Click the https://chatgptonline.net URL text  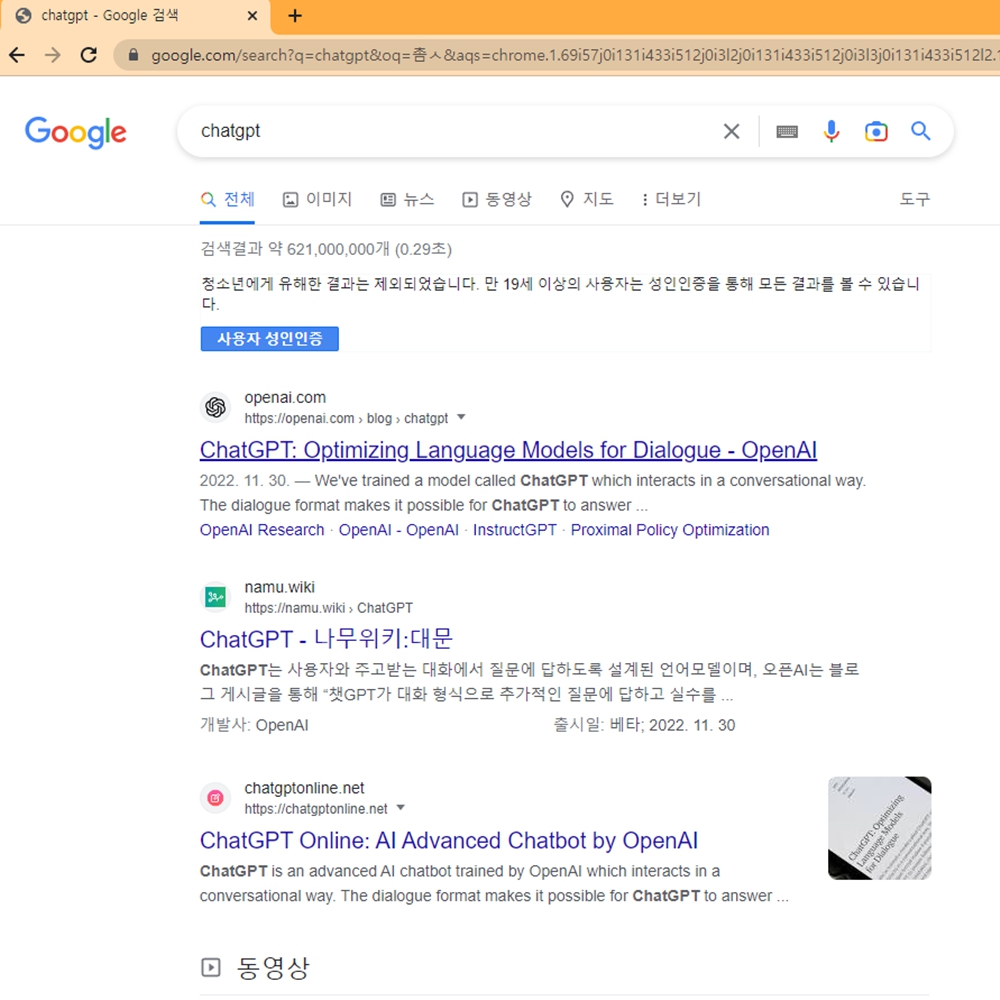coord(316,809)
